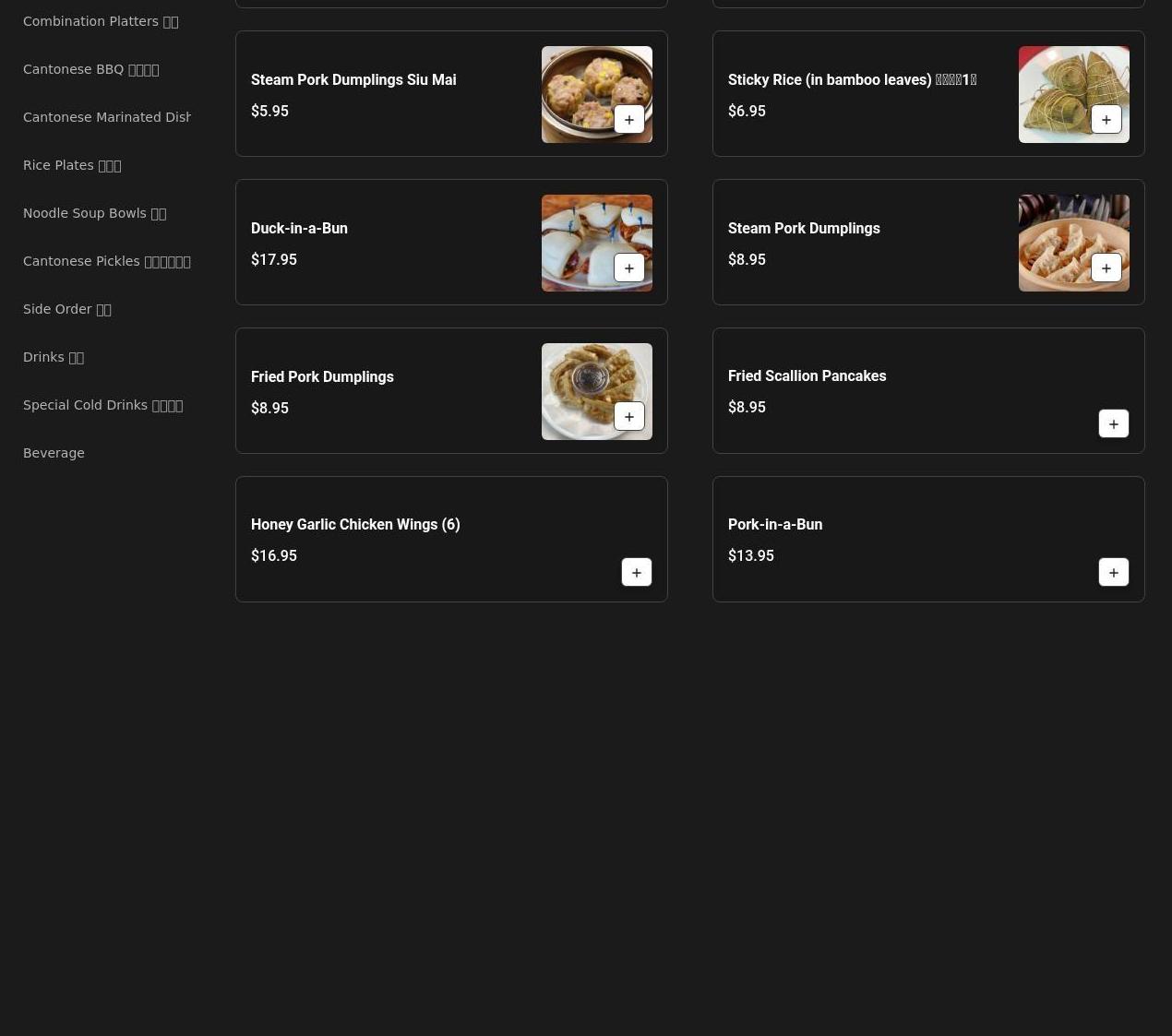Add Honey Garlic Chicken Wings with plus

637,572
